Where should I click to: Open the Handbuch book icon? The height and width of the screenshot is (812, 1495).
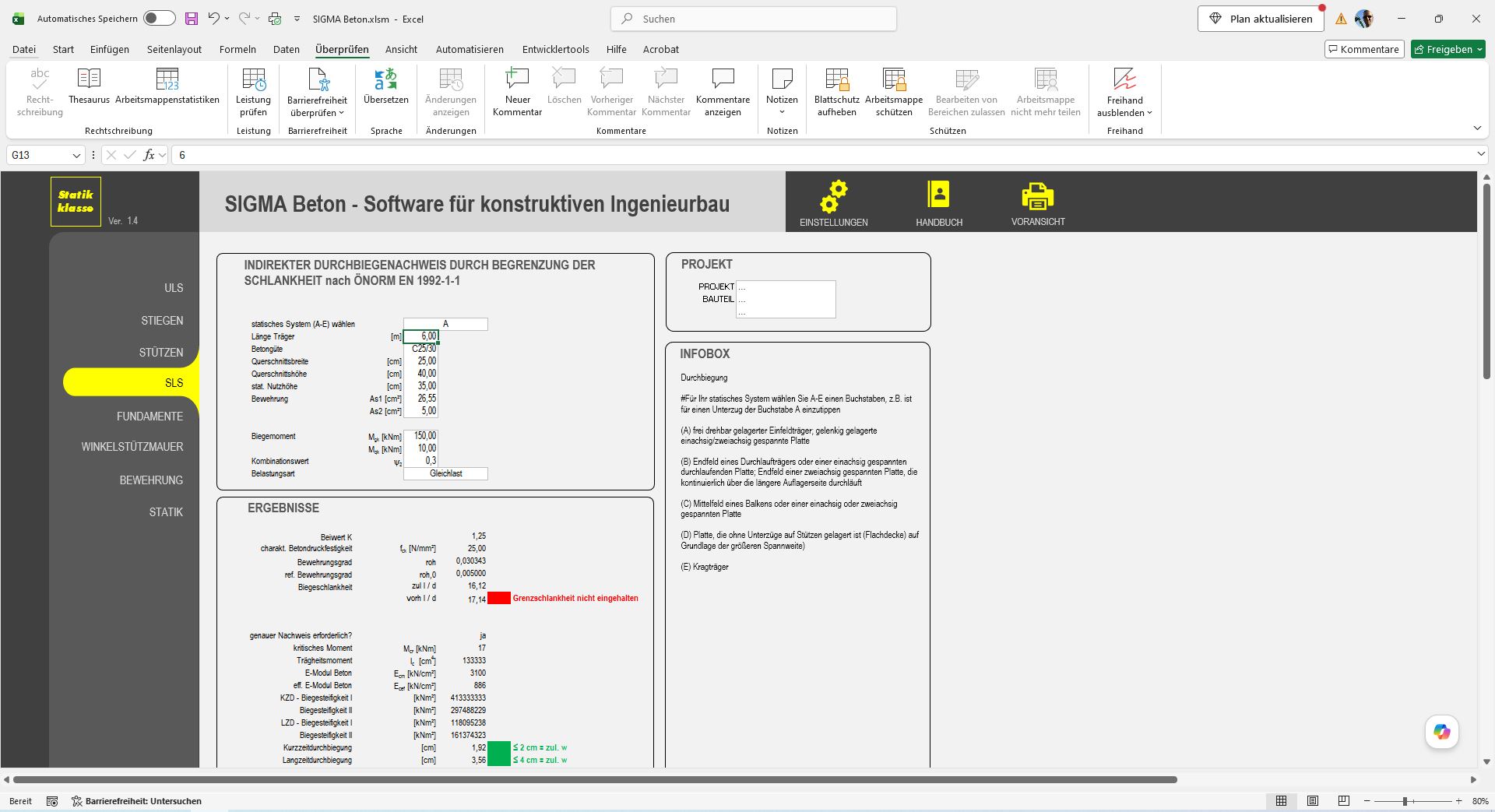(x=938, y=195)
